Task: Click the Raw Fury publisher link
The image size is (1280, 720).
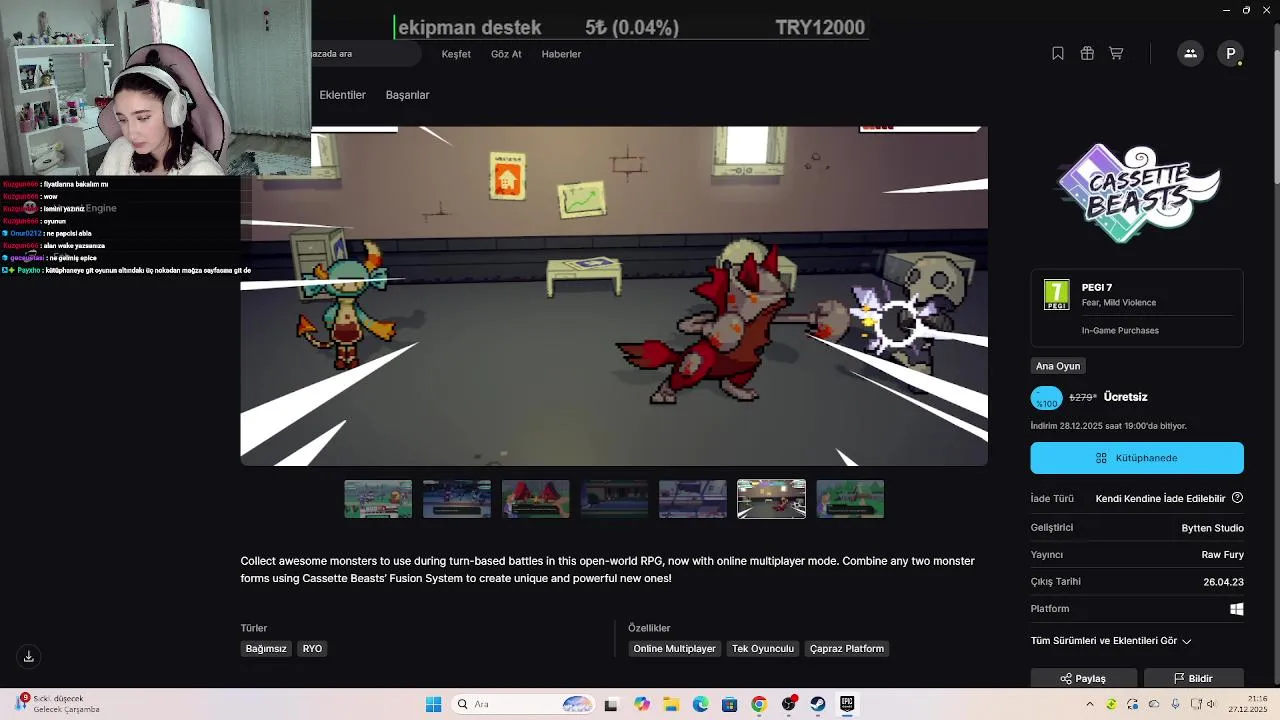Action: tap(1222, 555)
